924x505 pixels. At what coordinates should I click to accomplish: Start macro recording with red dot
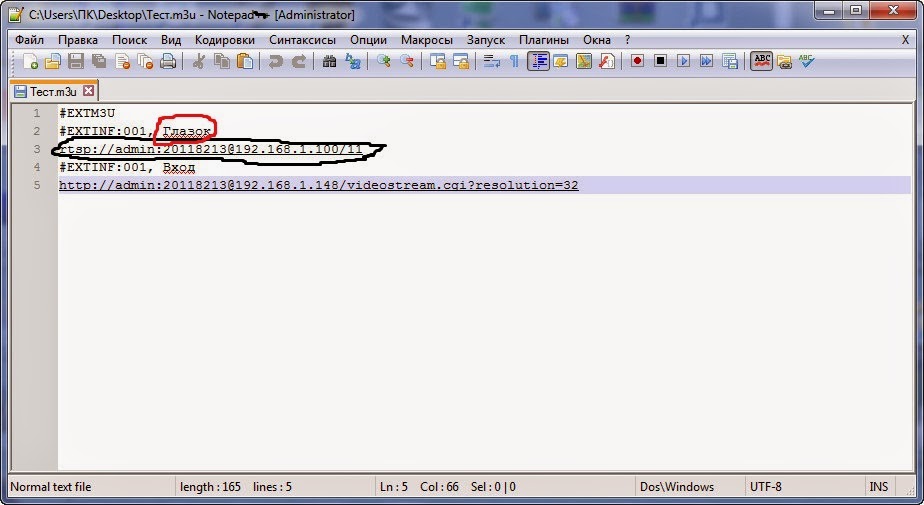[637, 61]
